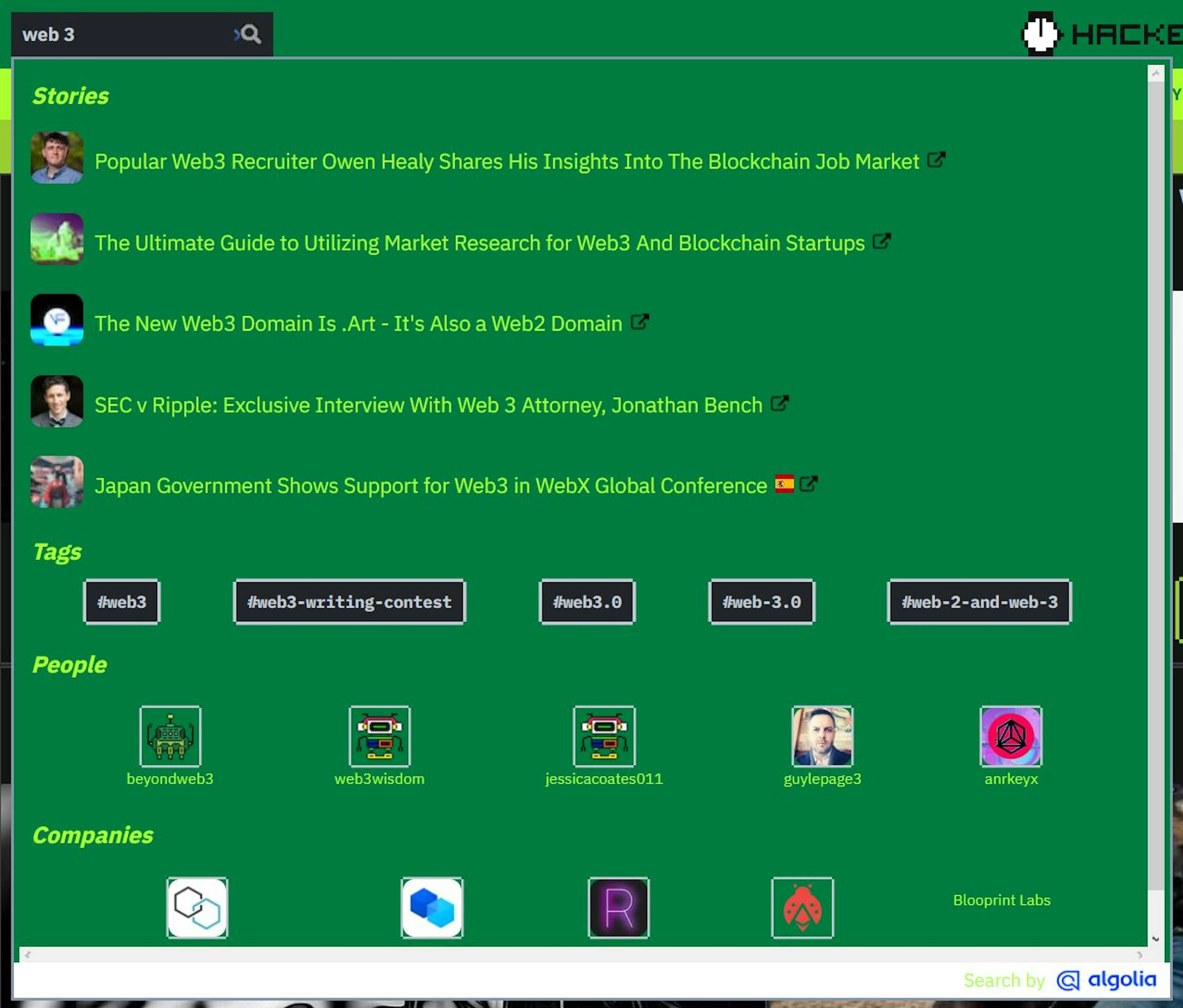The image size is (1183, 1008).
Task: Click the vertical scrollbar thumb
Action: tap(1156, 485)
